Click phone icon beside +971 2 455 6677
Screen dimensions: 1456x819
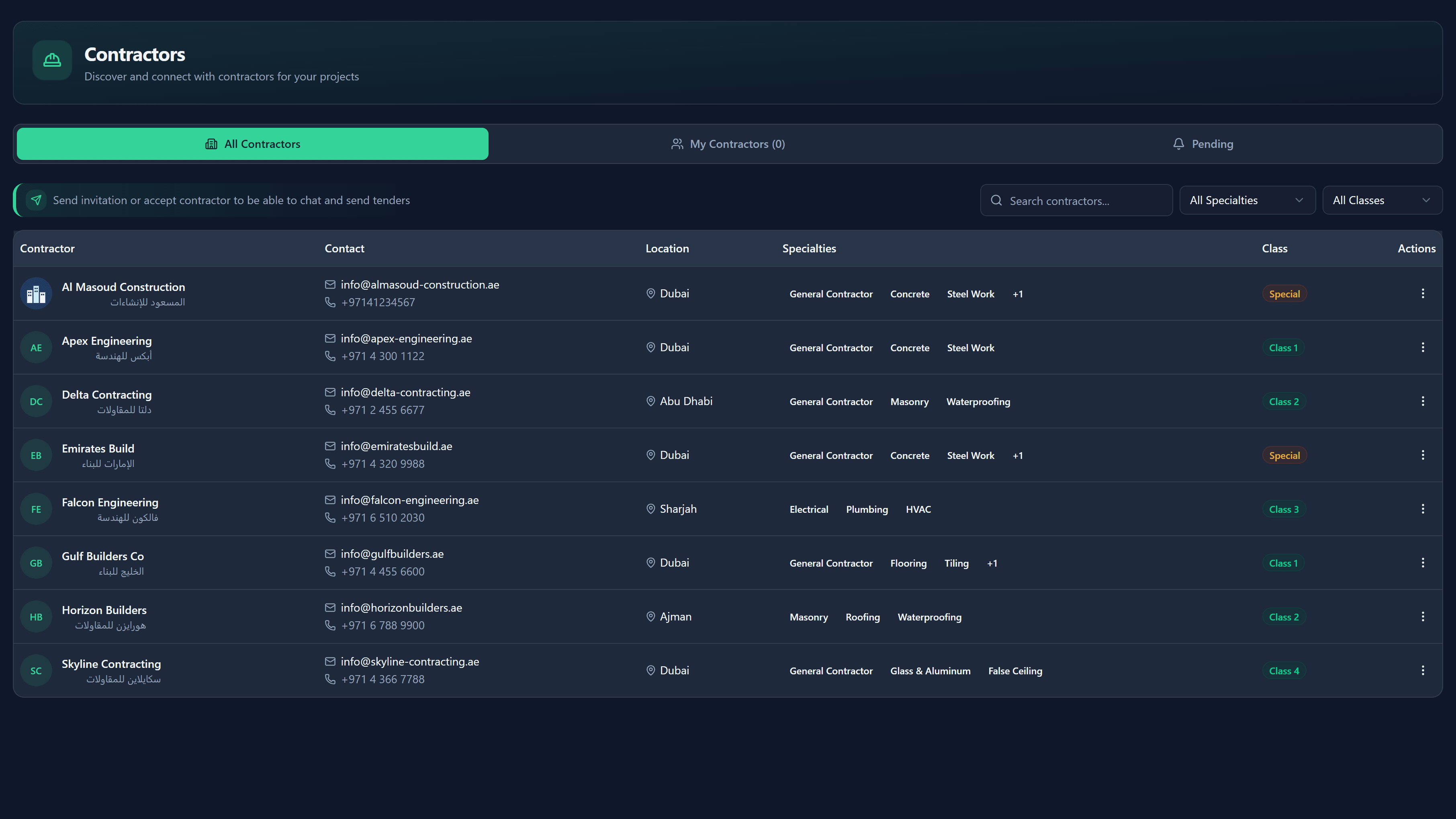[x=330, y=410]
